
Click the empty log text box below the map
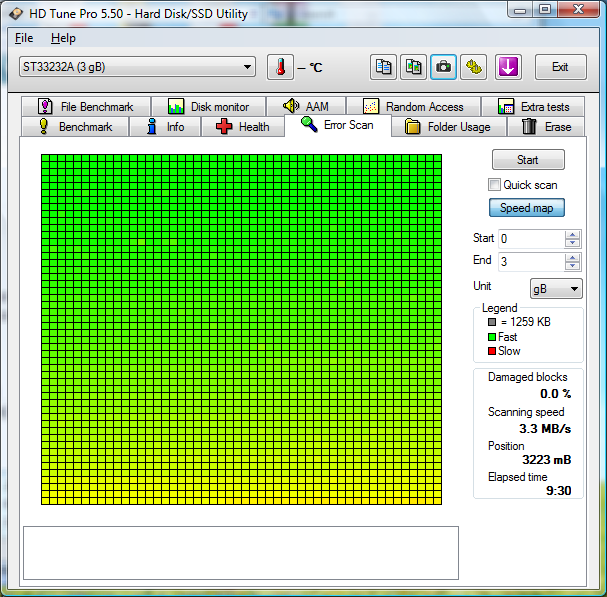[x=241, y=553]
